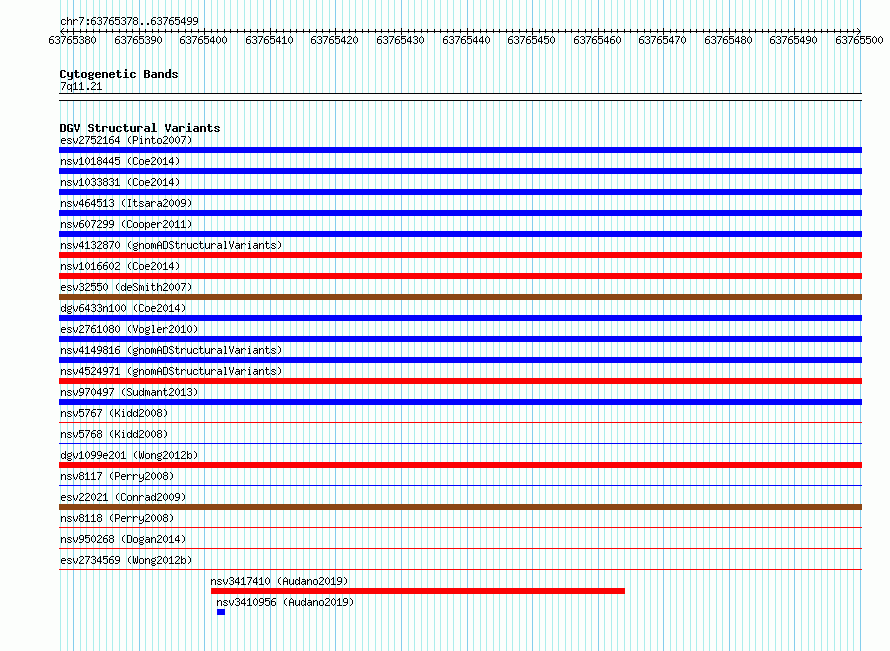This screenshot has width=890, height=651.
Task: Open esv22021 (Conrad2009) variant
Action: pyautogui.click(x=123, y=497)
